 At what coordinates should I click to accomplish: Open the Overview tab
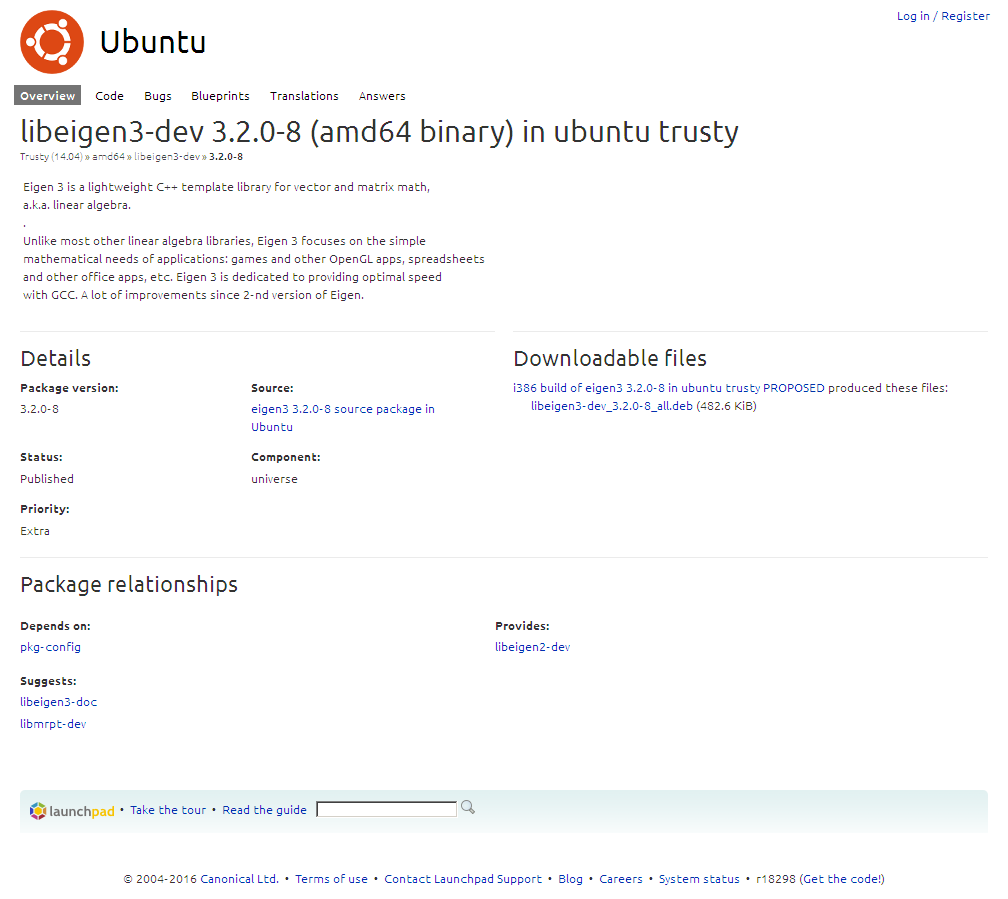tap(48, 95)
